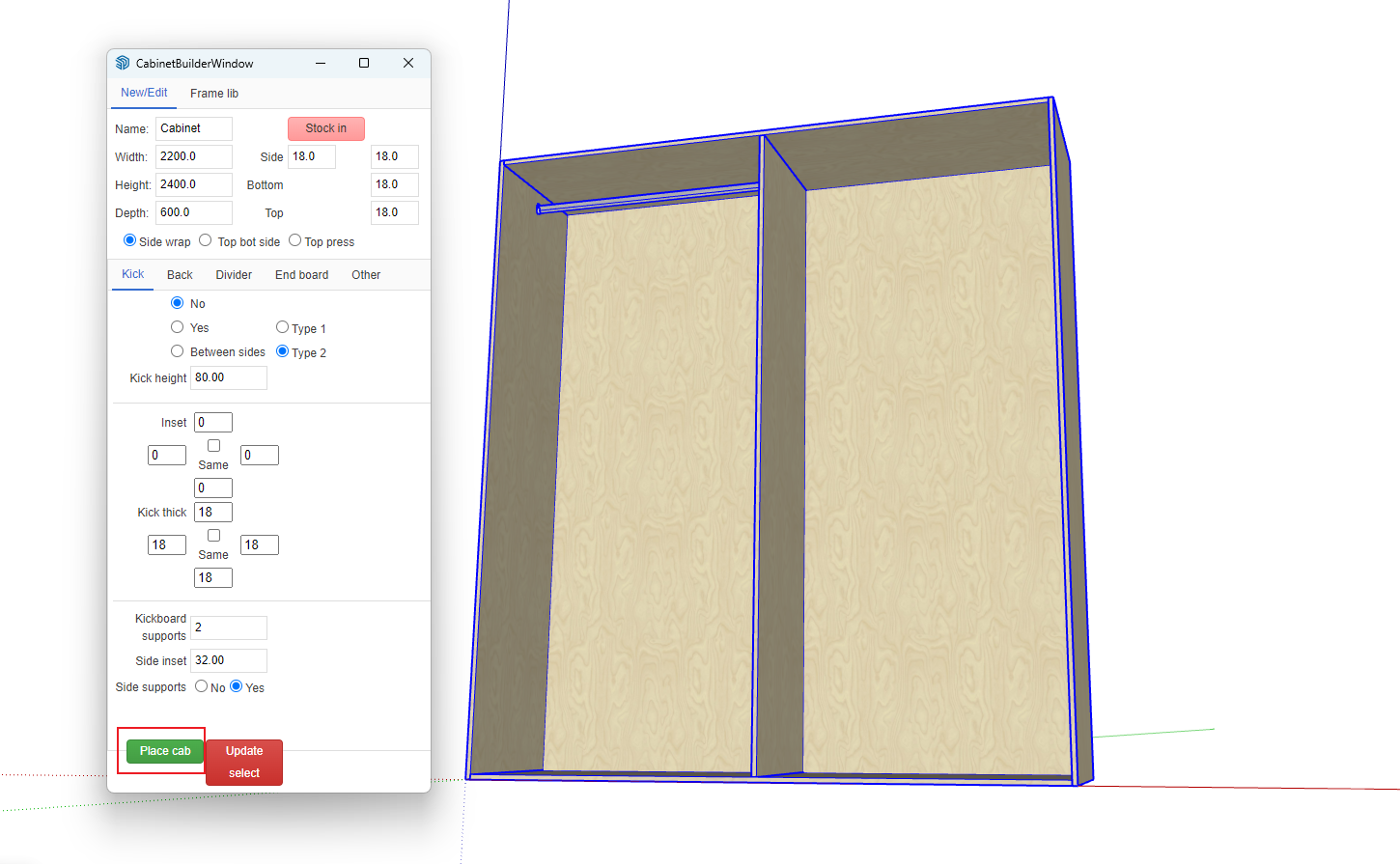Select the Between sides kick option

tap(178, 351)
